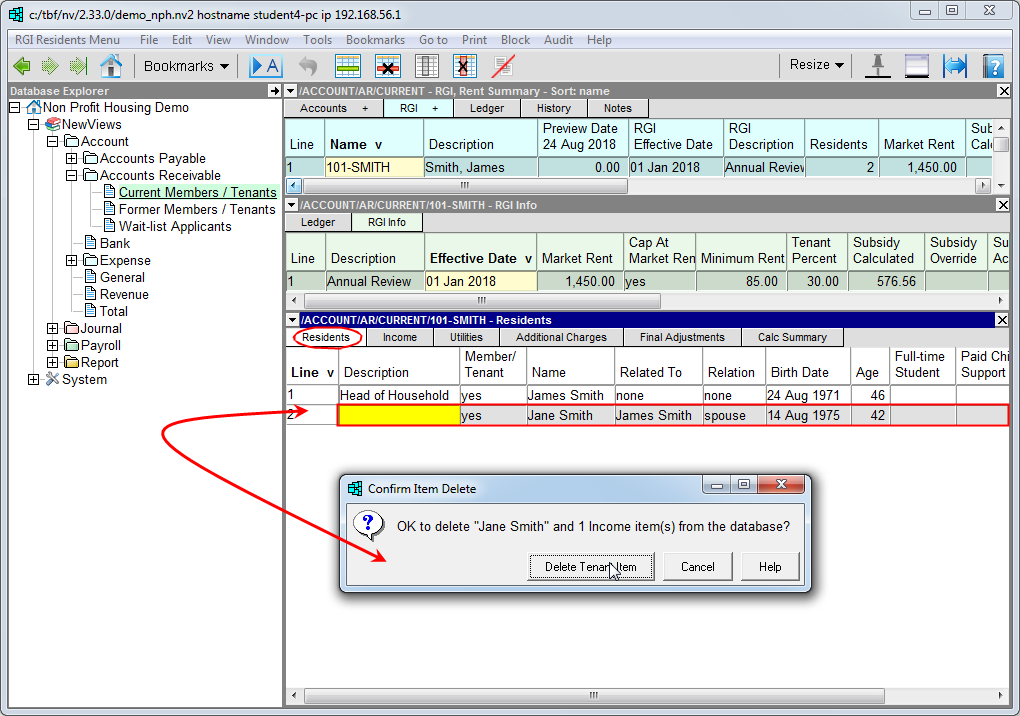
Task: Switch to the Utilities tab
Action: (x=466, y=337)
